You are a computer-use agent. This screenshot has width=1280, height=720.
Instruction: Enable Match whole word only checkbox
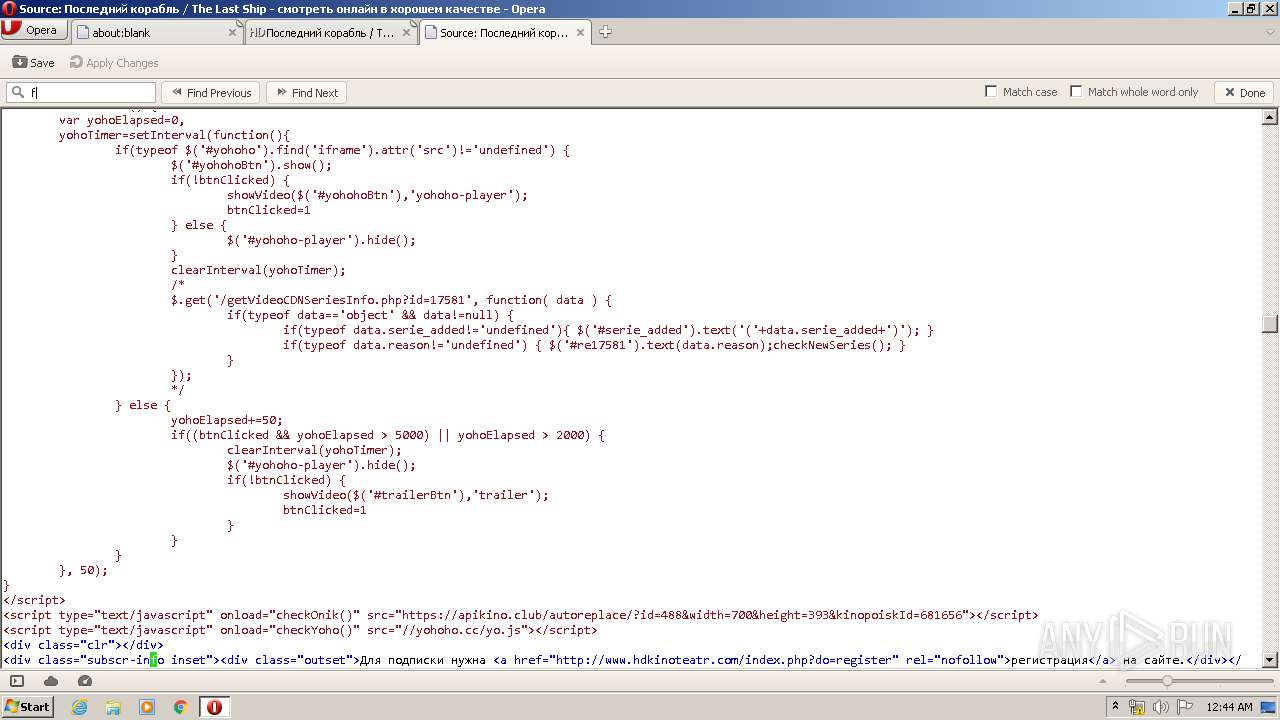point(1076,92)
